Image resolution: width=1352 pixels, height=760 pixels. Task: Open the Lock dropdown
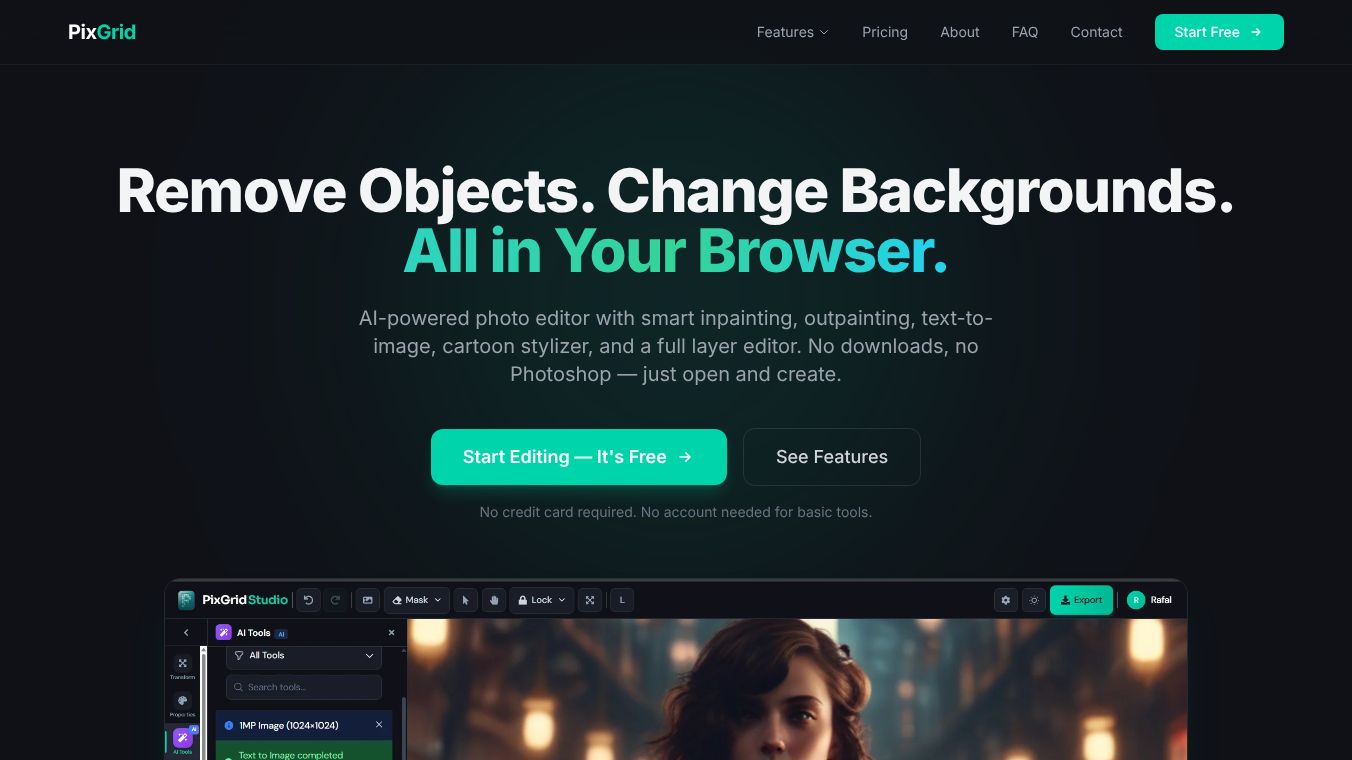pos(542,600)
